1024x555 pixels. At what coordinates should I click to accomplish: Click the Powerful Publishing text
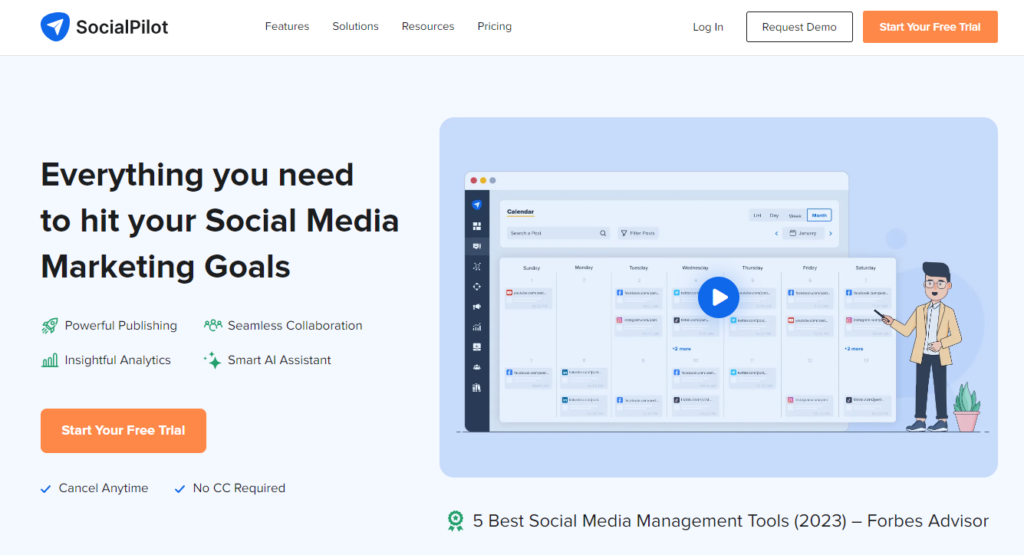click(x=121, y=325)
